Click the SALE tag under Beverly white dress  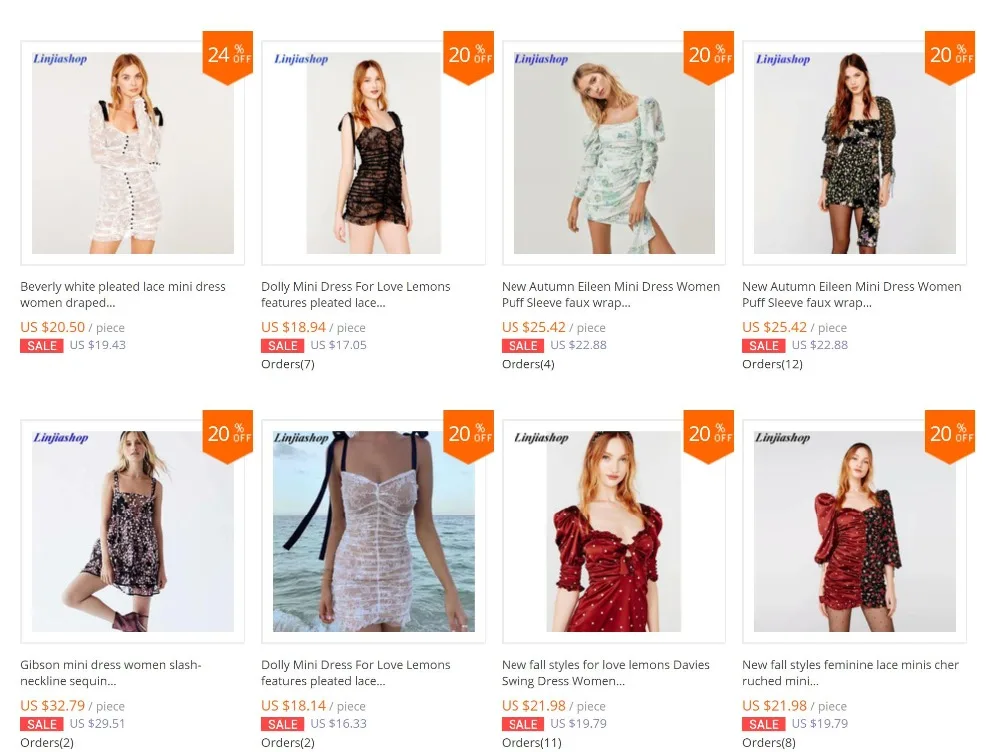pyautogui.click(x=41, y=346)
